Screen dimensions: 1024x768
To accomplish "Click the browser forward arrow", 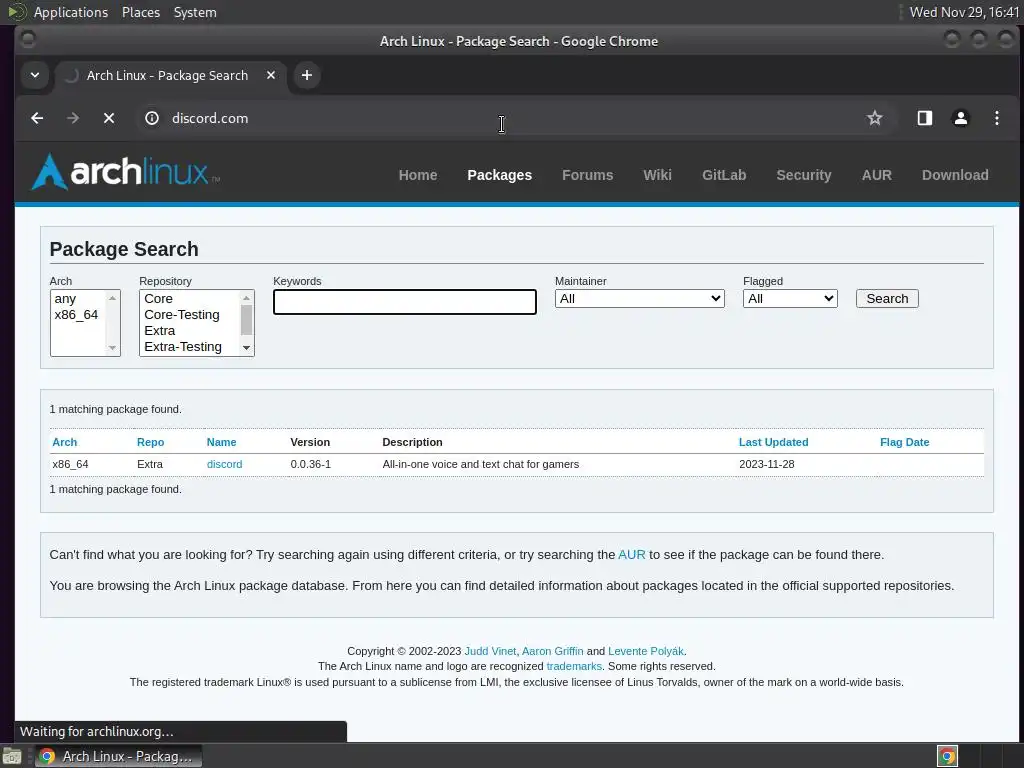I will [73, 118].
